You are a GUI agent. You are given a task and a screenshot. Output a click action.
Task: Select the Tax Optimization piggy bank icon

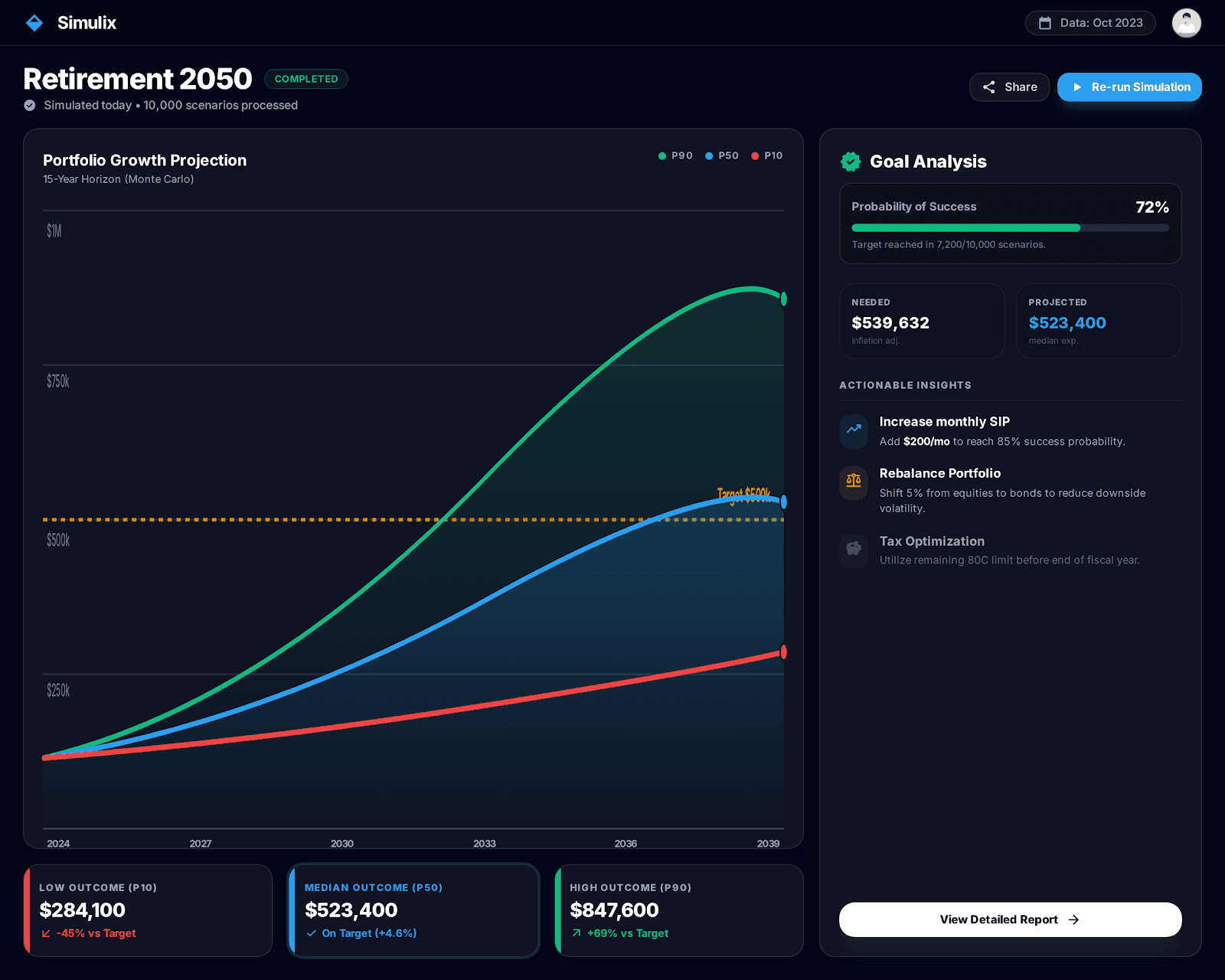[853, 550]
